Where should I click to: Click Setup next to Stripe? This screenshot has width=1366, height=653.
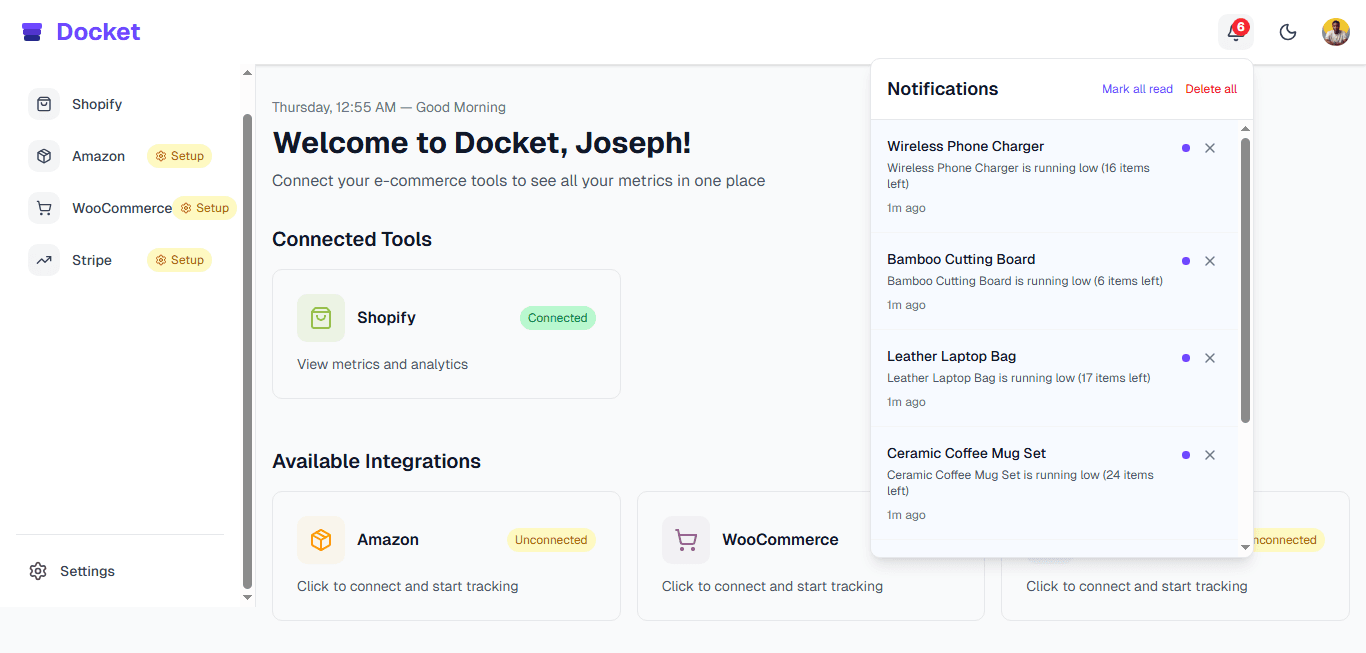pyautogui.click(x=179, y=260)
